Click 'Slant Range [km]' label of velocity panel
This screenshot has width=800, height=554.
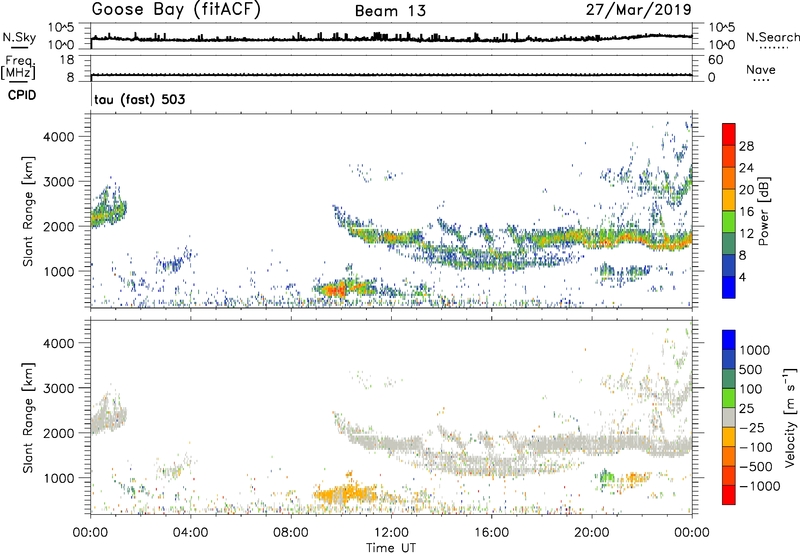point(28,417)
